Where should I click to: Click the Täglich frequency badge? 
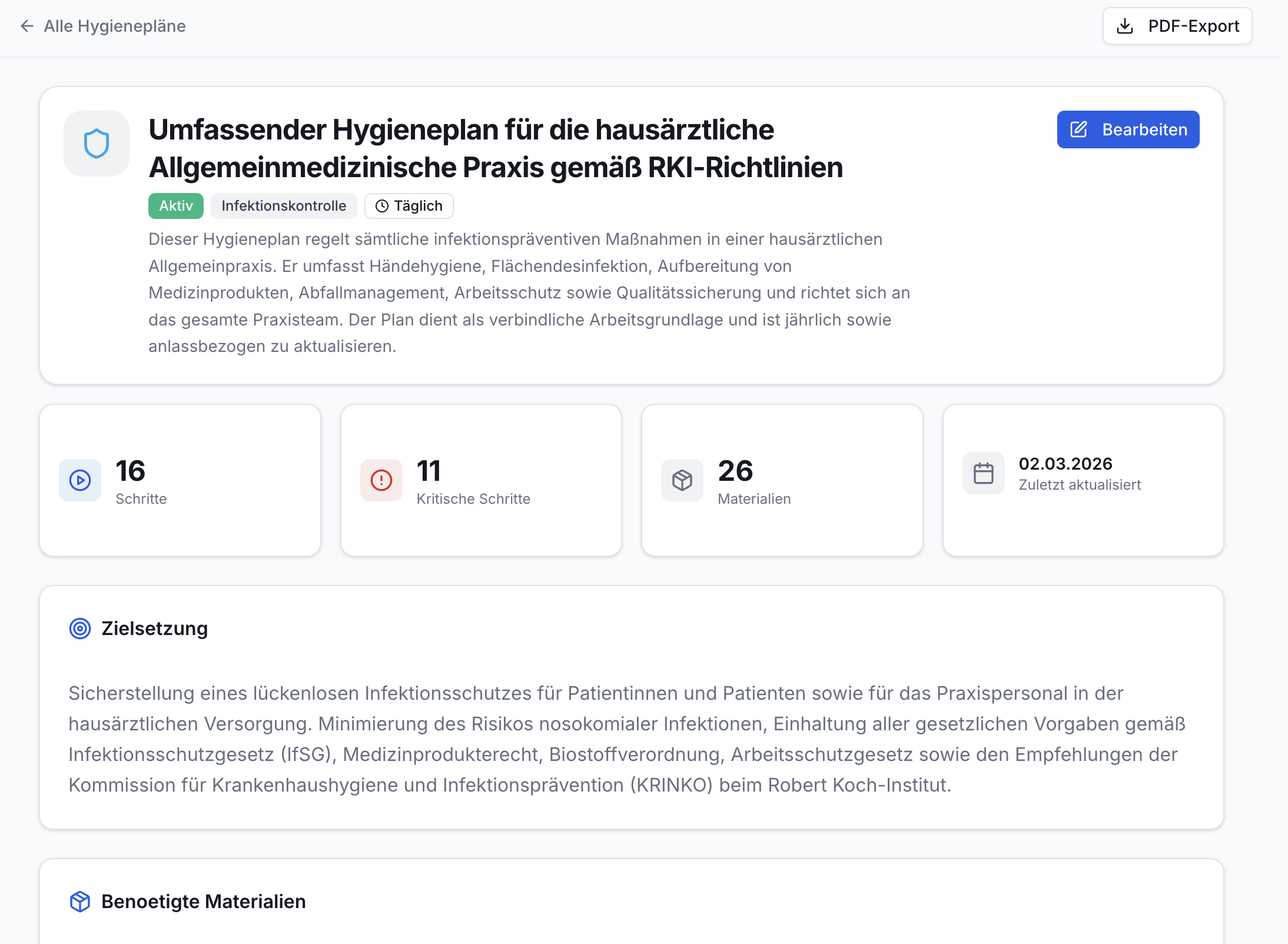tap(409, 206)
